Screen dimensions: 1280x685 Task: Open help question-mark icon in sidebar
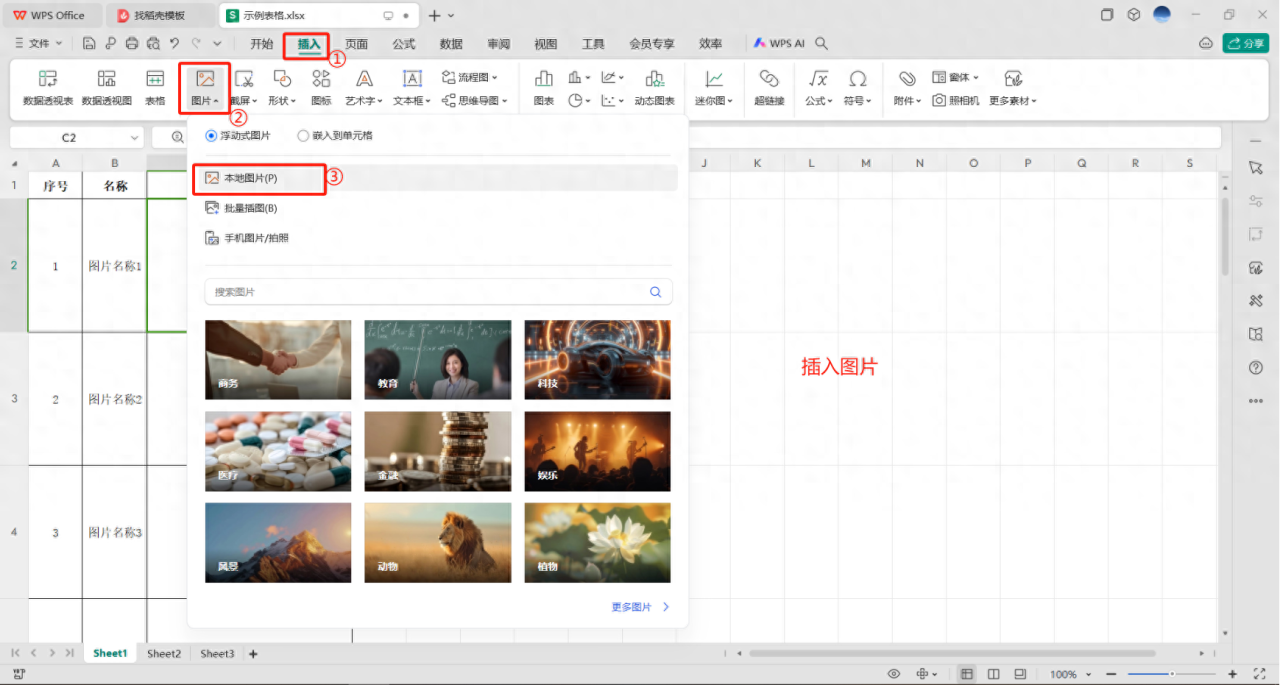(1256, 368)
